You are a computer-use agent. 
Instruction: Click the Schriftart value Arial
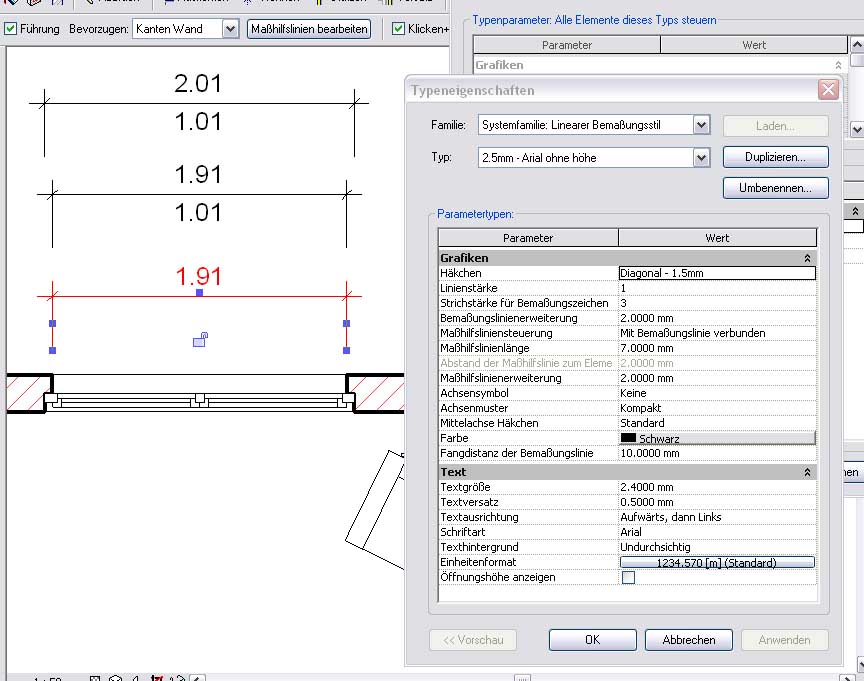717,532
